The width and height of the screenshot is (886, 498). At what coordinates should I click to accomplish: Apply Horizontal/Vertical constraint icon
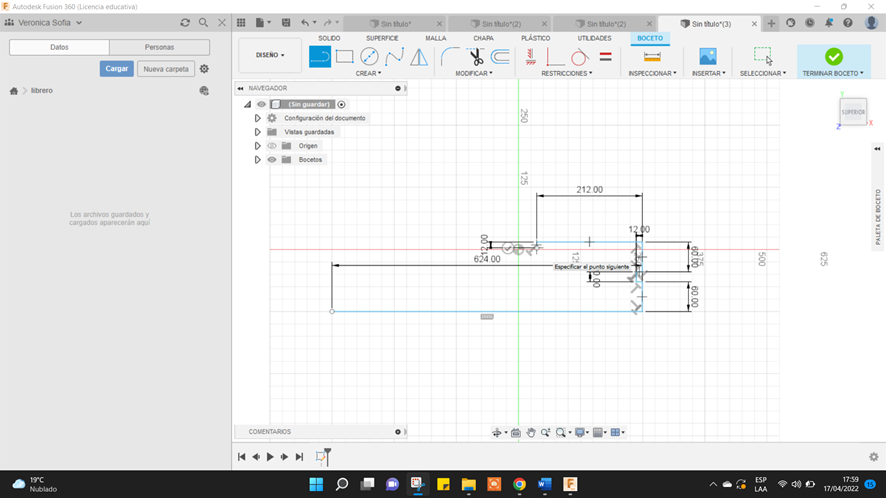[531, 57]
